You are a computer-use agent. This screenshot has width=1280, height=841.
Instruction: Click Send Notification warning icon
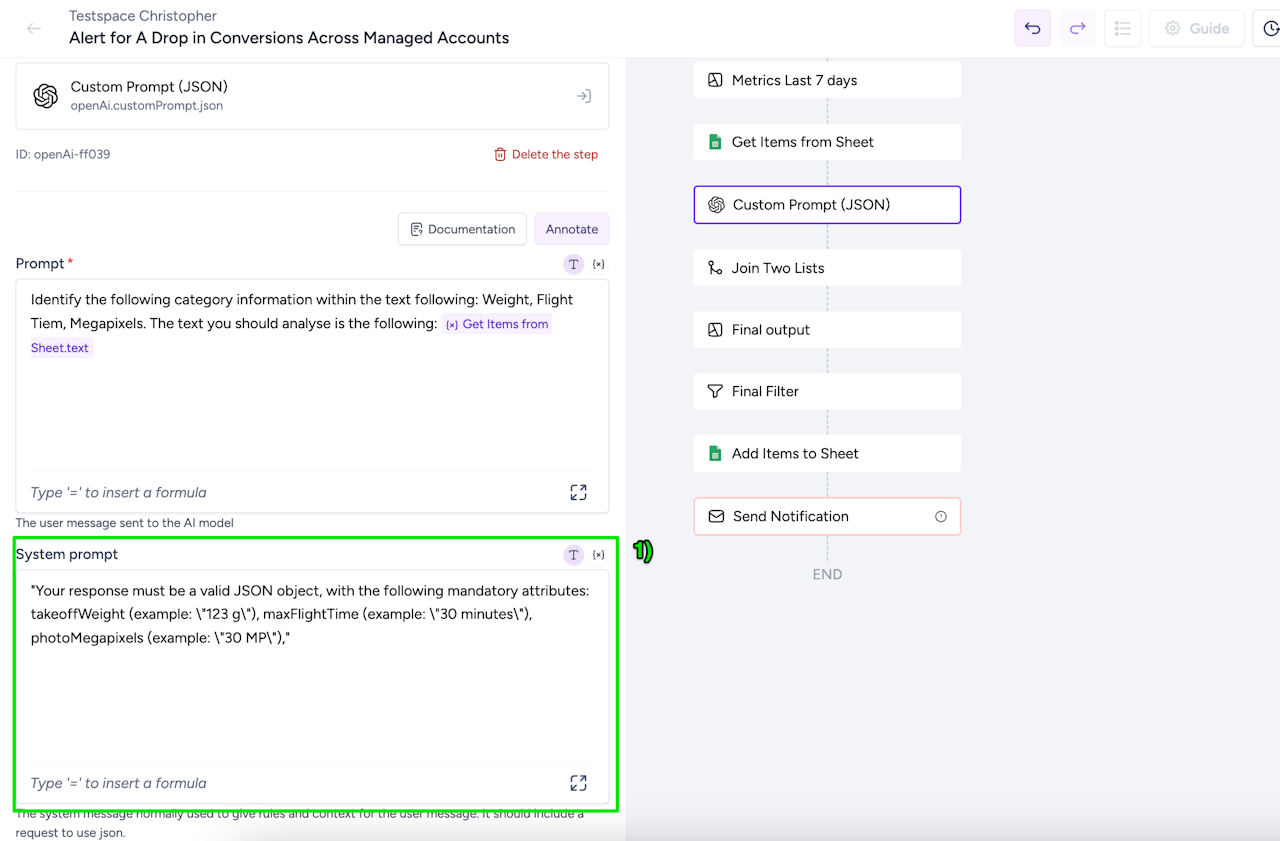pos(940,517)
